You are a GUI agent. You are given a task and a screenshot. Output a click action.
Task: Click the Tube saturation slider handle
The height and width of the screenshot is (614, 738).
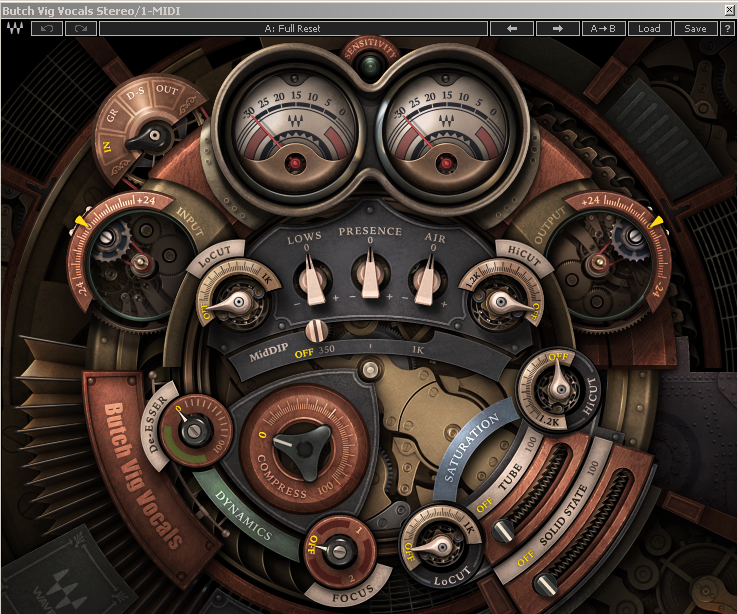[x=503, y=531]
